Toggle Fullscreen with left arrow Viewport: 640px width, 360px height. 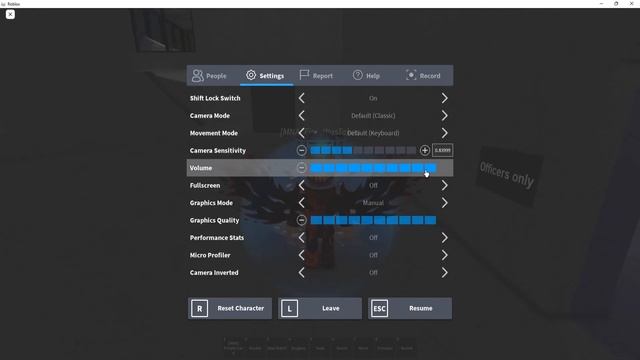[301, 185]
